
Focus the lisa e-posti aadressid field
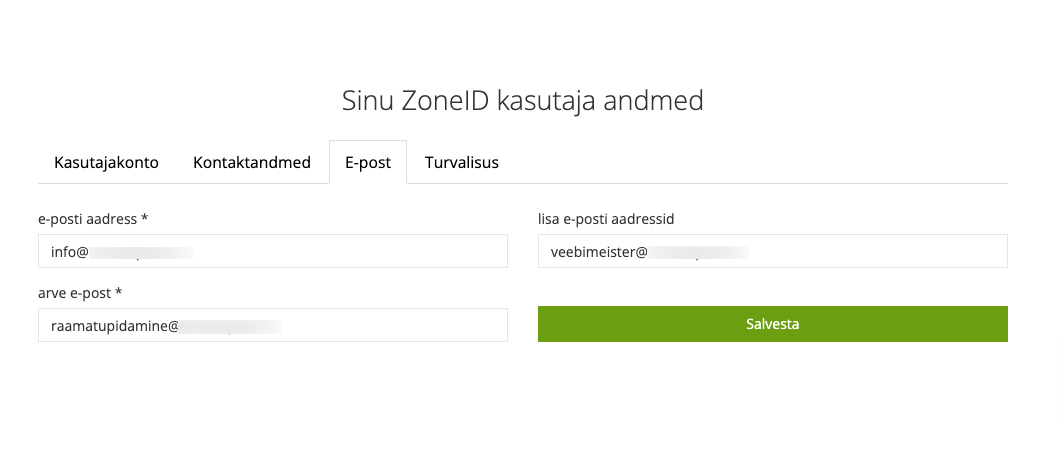coord(772,252)
